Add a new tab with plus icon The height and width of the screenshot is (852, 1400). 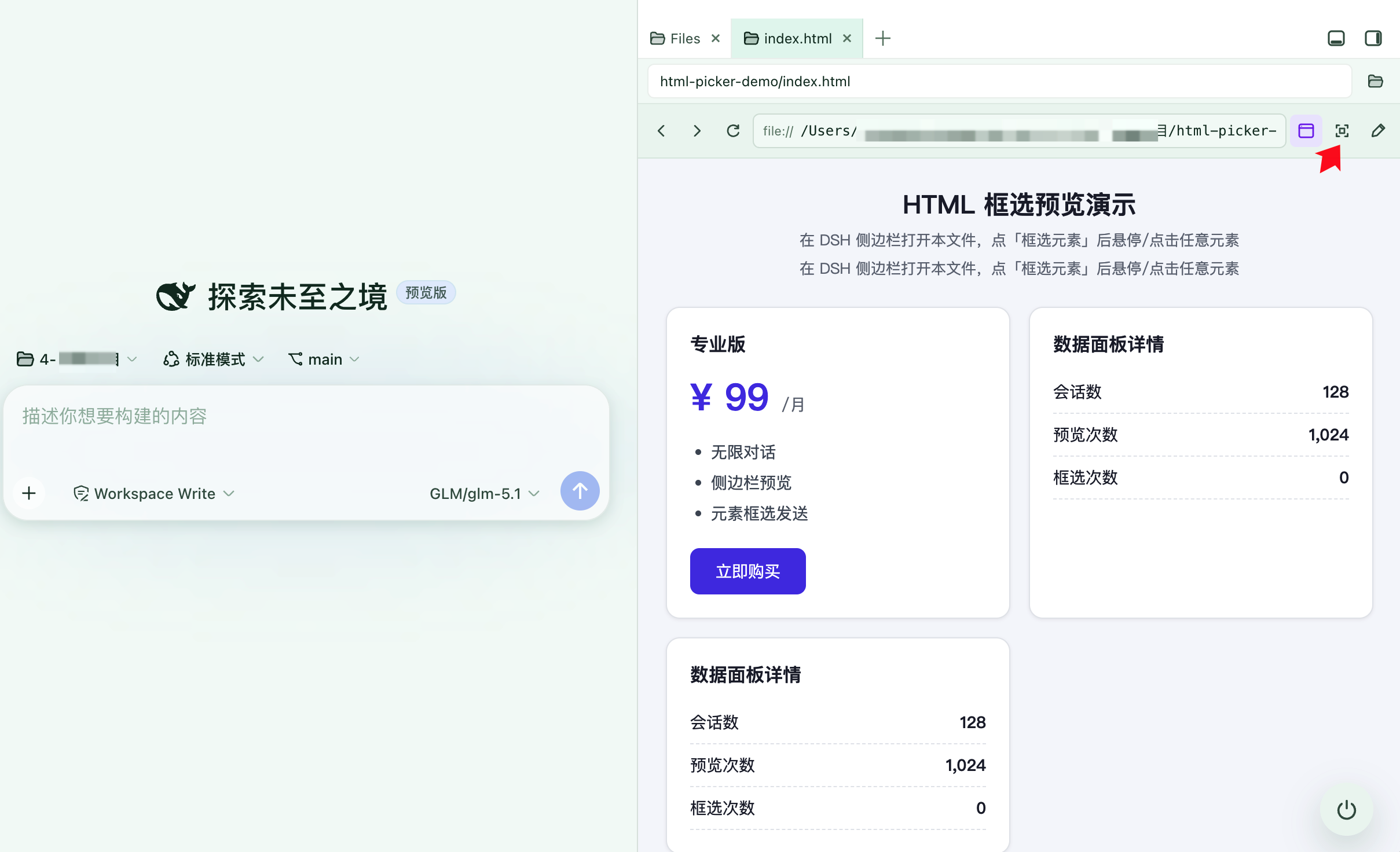[x=883, y=38]
